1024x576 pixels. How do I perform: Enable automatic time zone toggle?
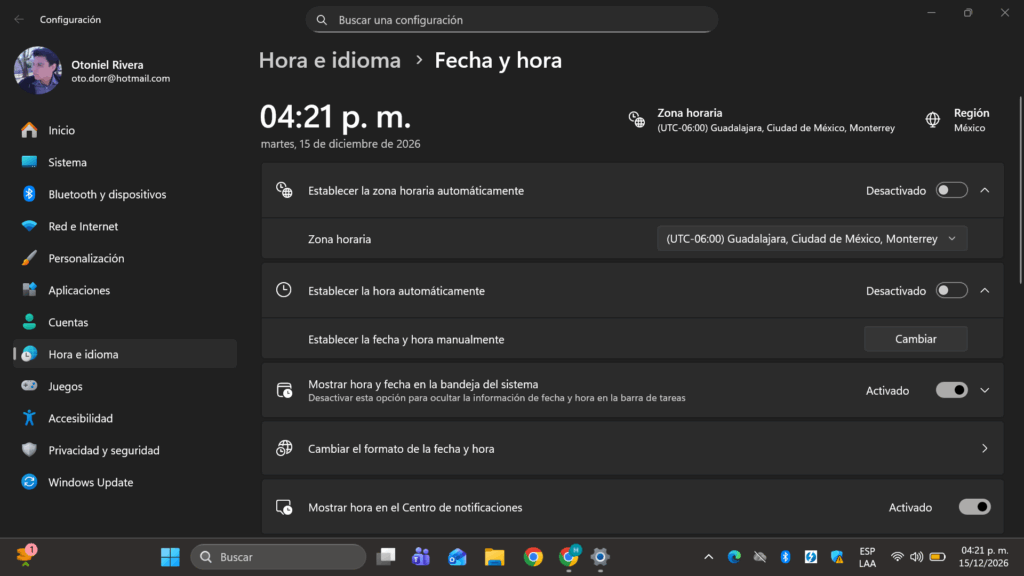click(x=952, y=190)
